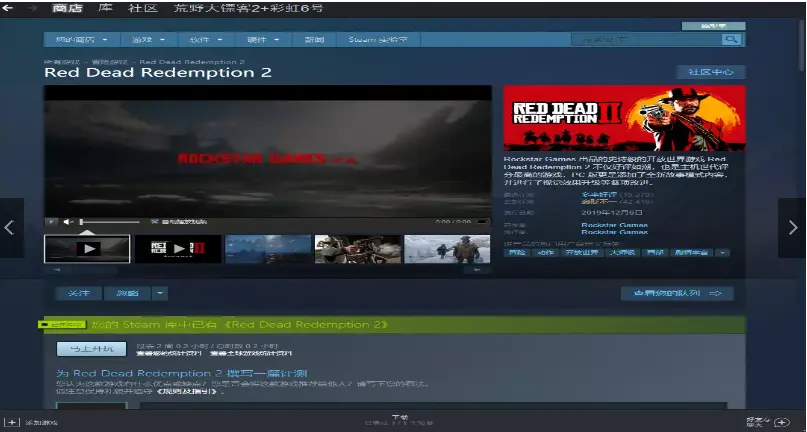
Task: Click the 忽略 (Ignore) button
Action: 128,293
